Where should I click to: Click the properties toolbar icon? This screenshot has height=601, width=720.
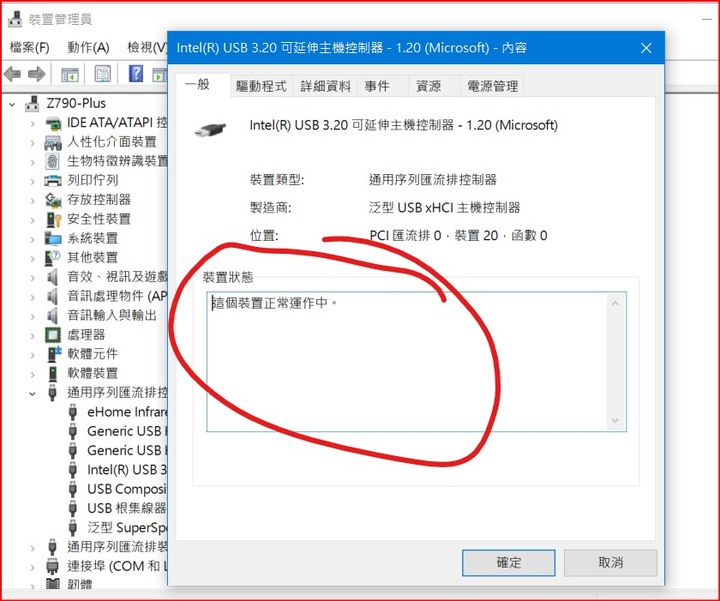(x=102, y=73)
